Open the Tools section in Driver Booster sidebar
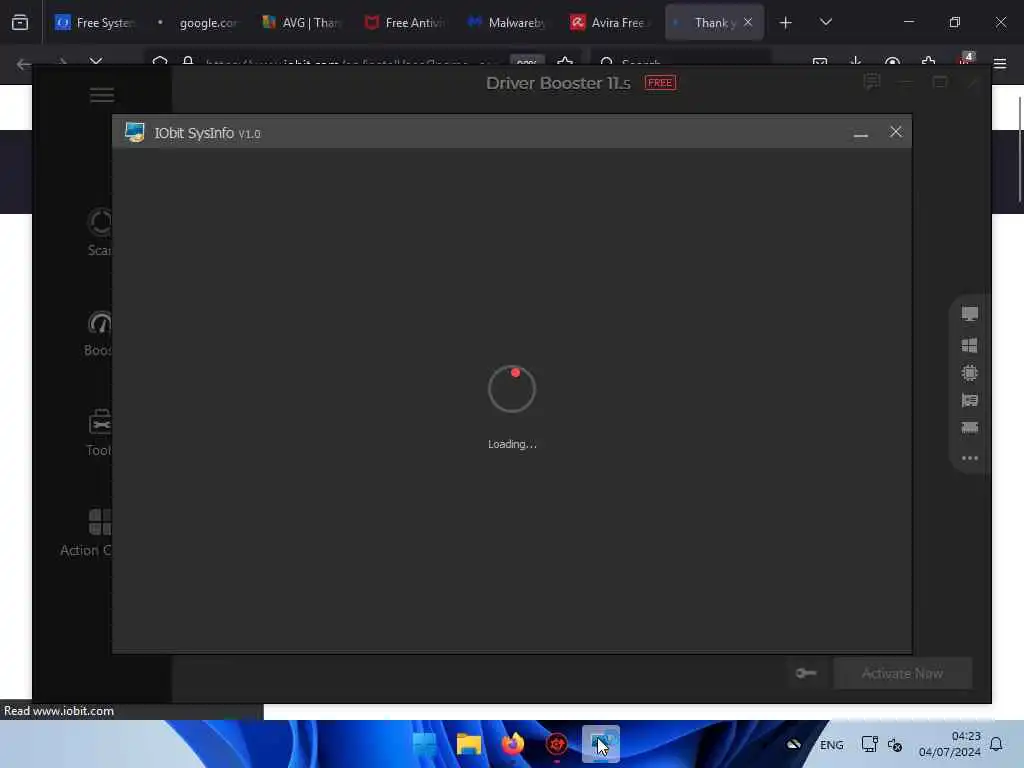The image size is (1024, 768). pyautogui.click(x=99, y=433)
